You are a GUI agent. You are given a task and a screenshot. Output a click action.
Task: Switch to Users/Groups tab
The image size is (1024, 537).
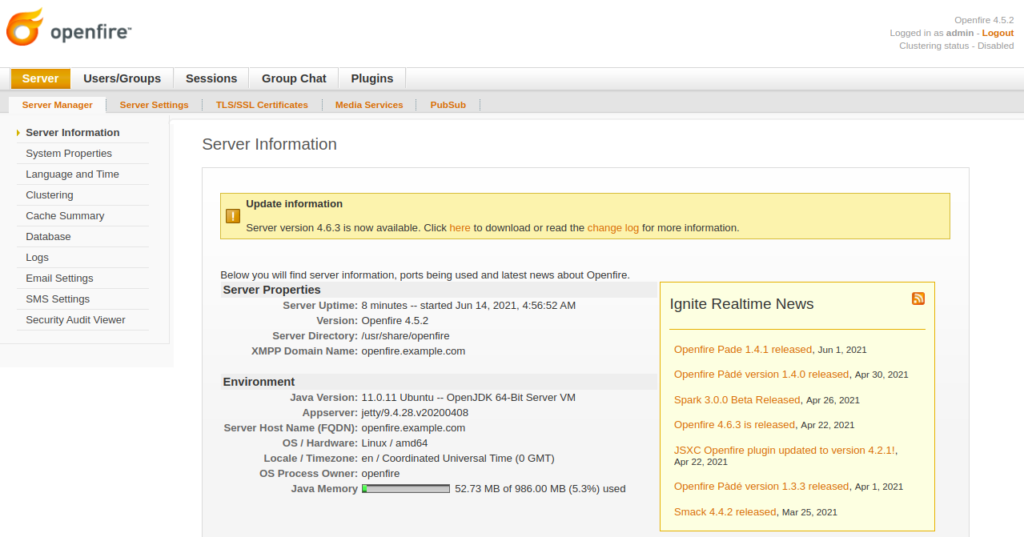pyautogui.click(x=122, y=78)
